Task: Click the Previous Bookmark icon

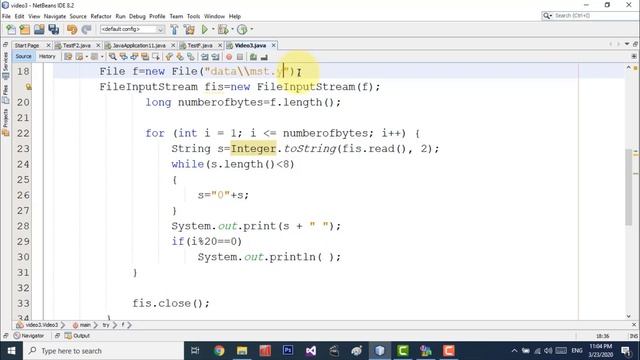Action: 169,57
